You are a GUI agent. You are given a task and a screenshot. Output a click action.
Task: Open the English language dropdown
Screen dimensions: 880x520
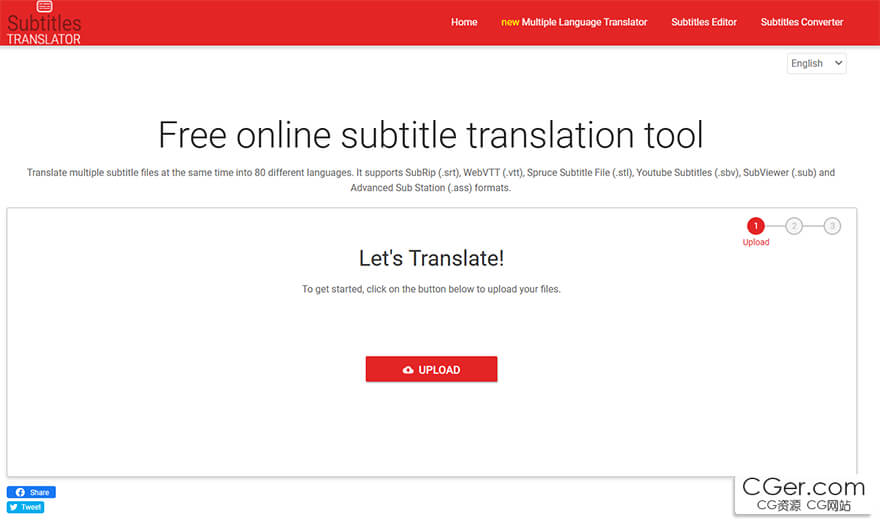(x=816, y=63)
